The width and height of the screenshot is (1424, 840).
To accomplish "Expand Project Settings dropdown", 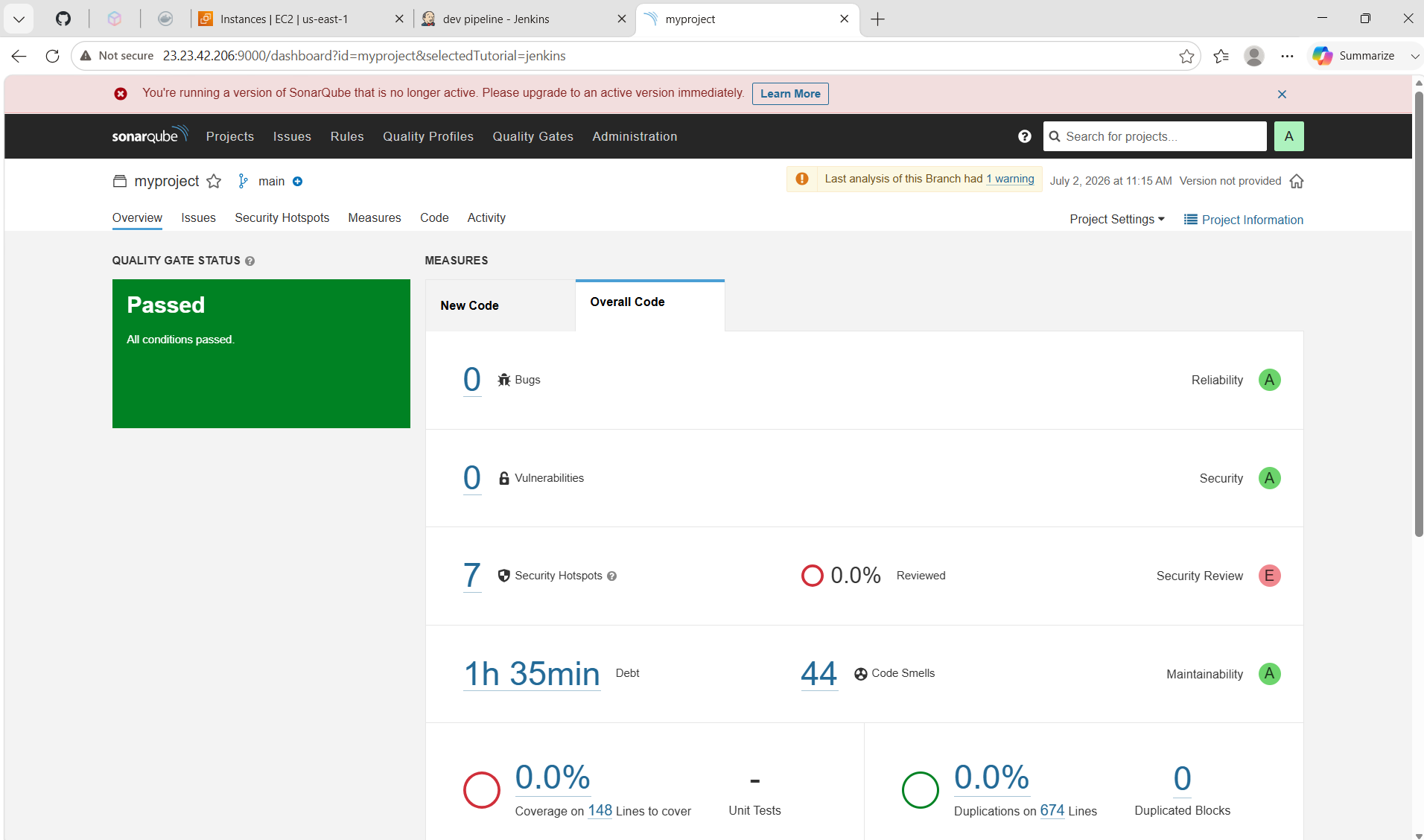I will pyautogui.click(x=1117, y=219).
